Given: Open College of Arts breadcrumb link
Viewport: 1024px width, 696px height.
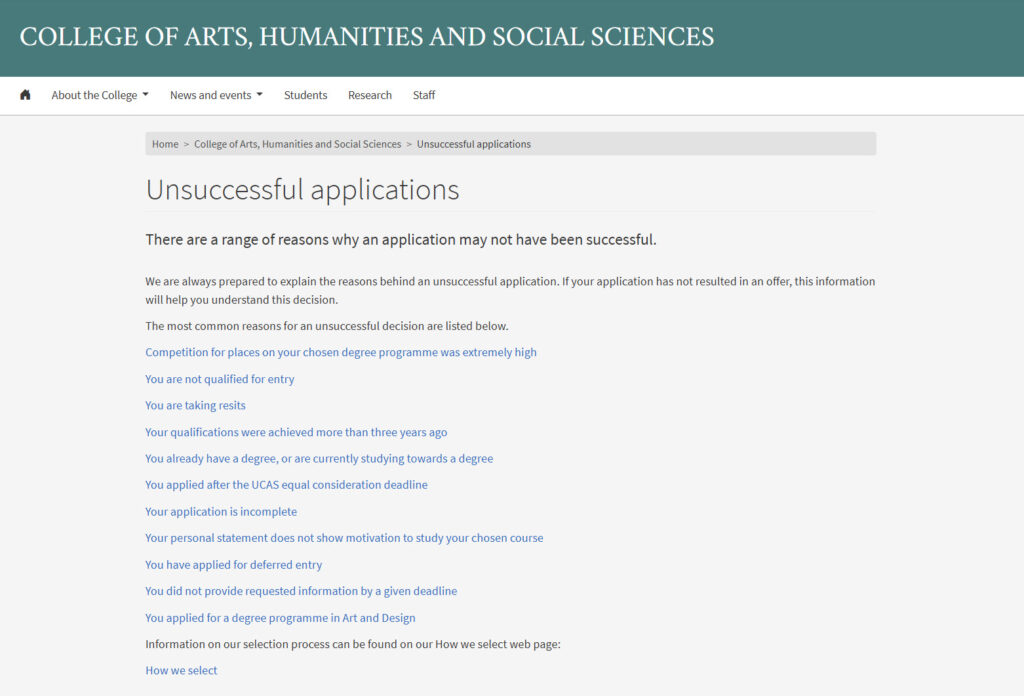Looking at the screenshot, I should click(x=297, y=143).
